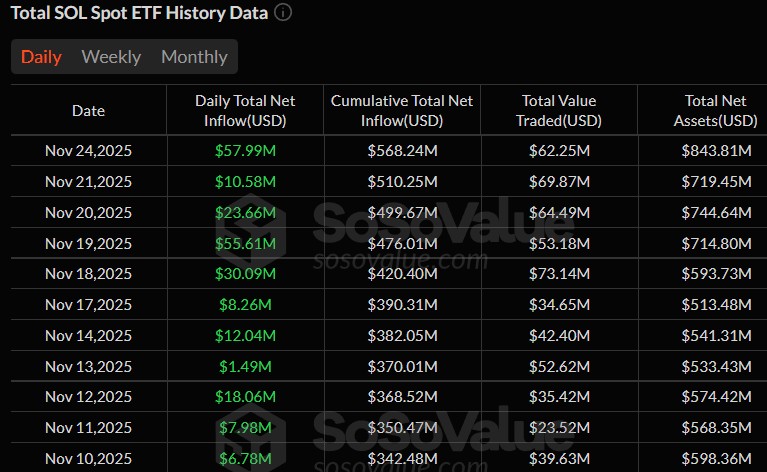Click the $541.31M net assets cell

click(x=717, y=336)
